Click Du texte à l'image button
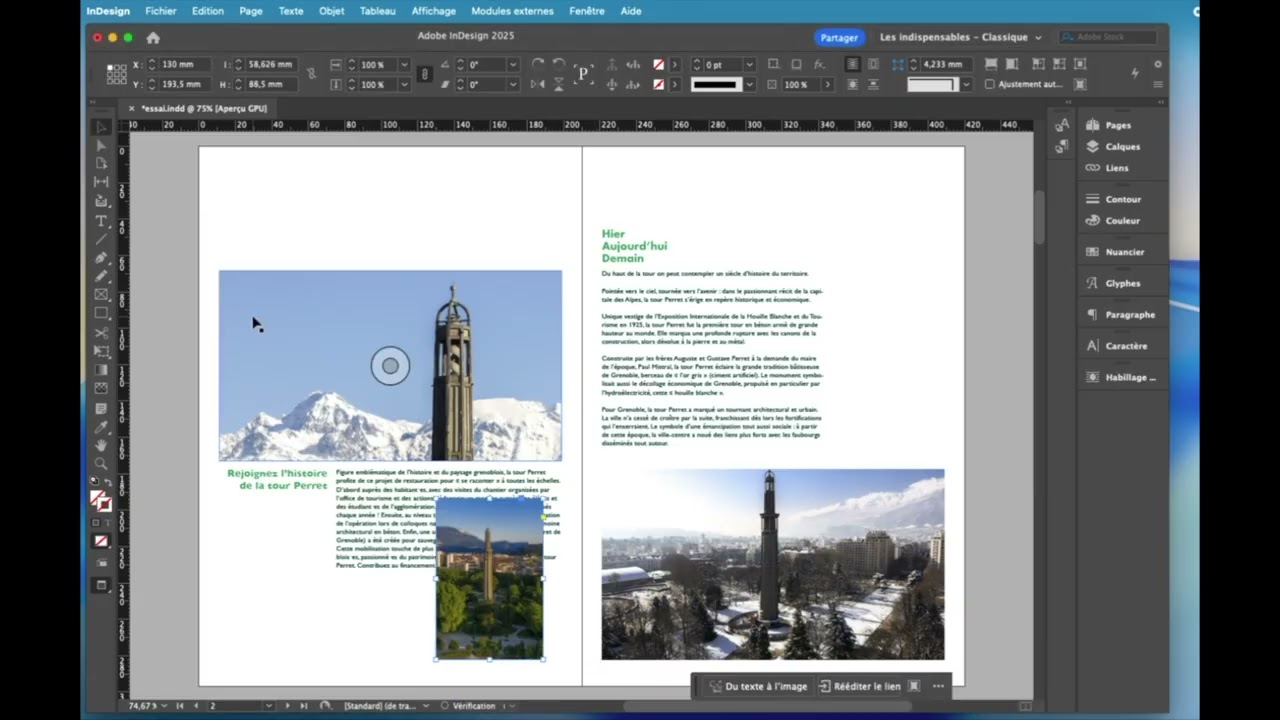This screenshot has height=720, width=1280. 758,686
